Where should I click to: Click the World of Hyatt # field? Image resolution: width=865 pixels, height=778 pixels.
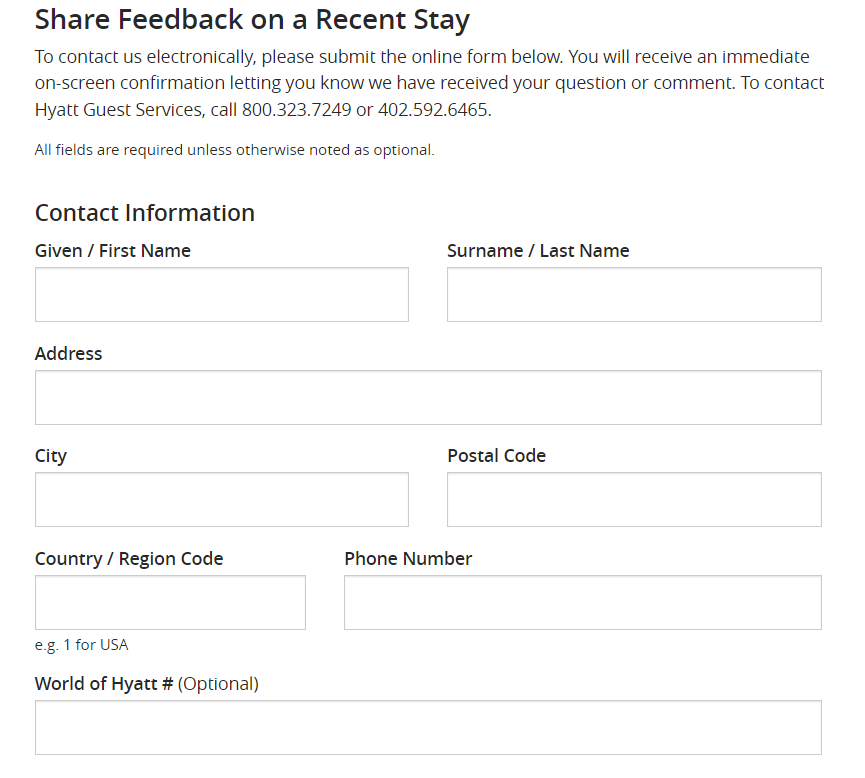coord(428,727)
